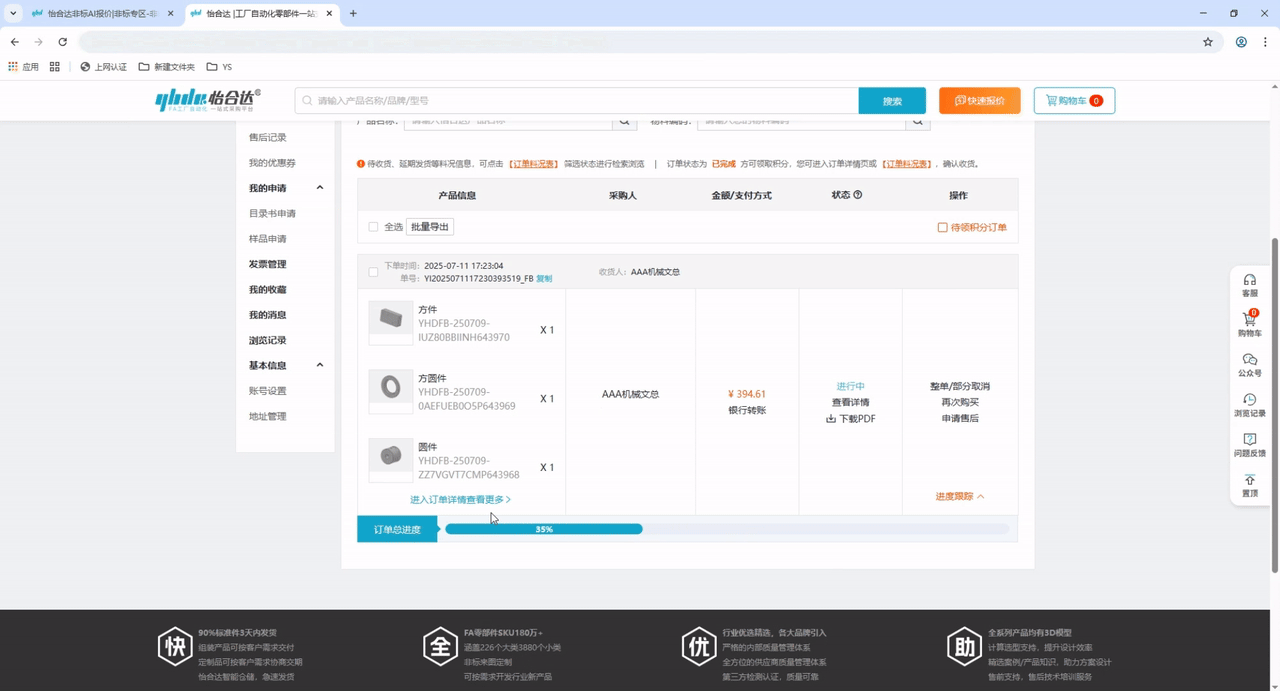This screenshot has width=1280, height=691.
Task: Click the 客服 headset icon in right sidebar
Action: click(1249, 281)
